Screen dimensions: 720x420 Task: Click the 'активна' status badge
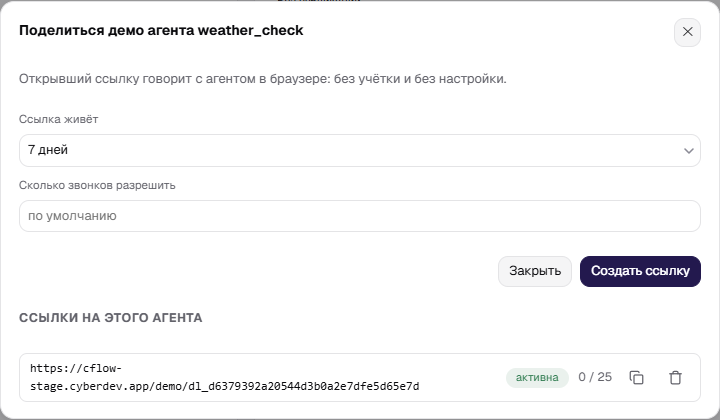537,377
